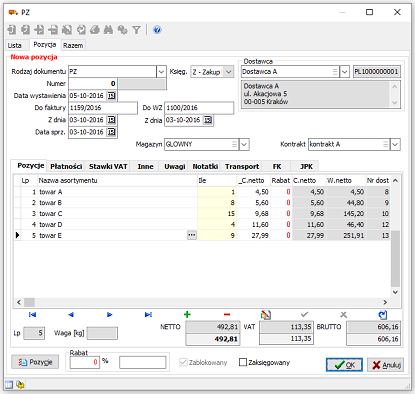
Task: Open search with the binoculars icon
Action: [108, 30]
